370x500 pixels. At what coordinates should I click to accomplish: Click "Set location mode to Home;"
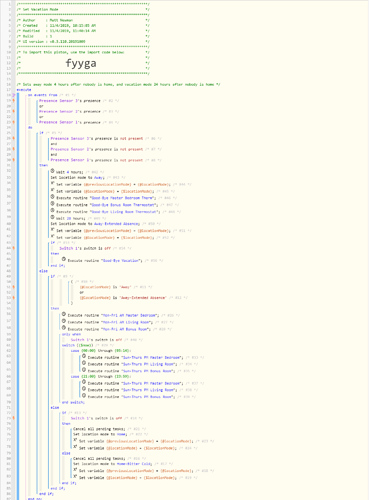(100, 434)
